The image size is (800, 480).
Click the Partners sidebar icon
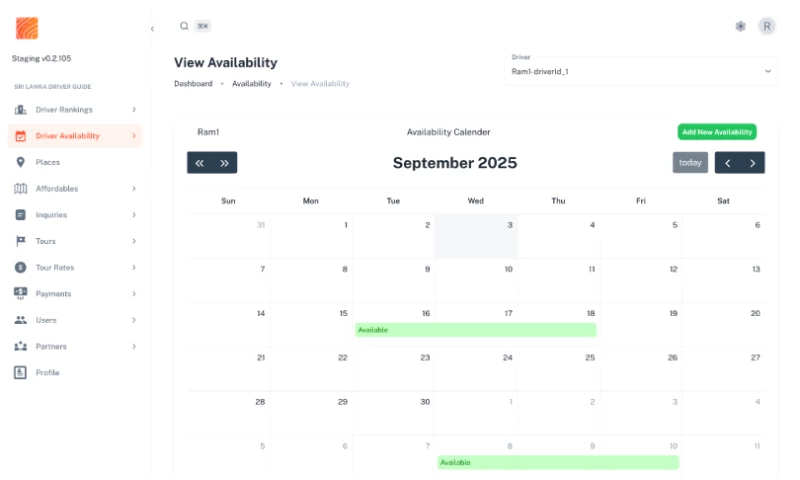tap(20, 346)
